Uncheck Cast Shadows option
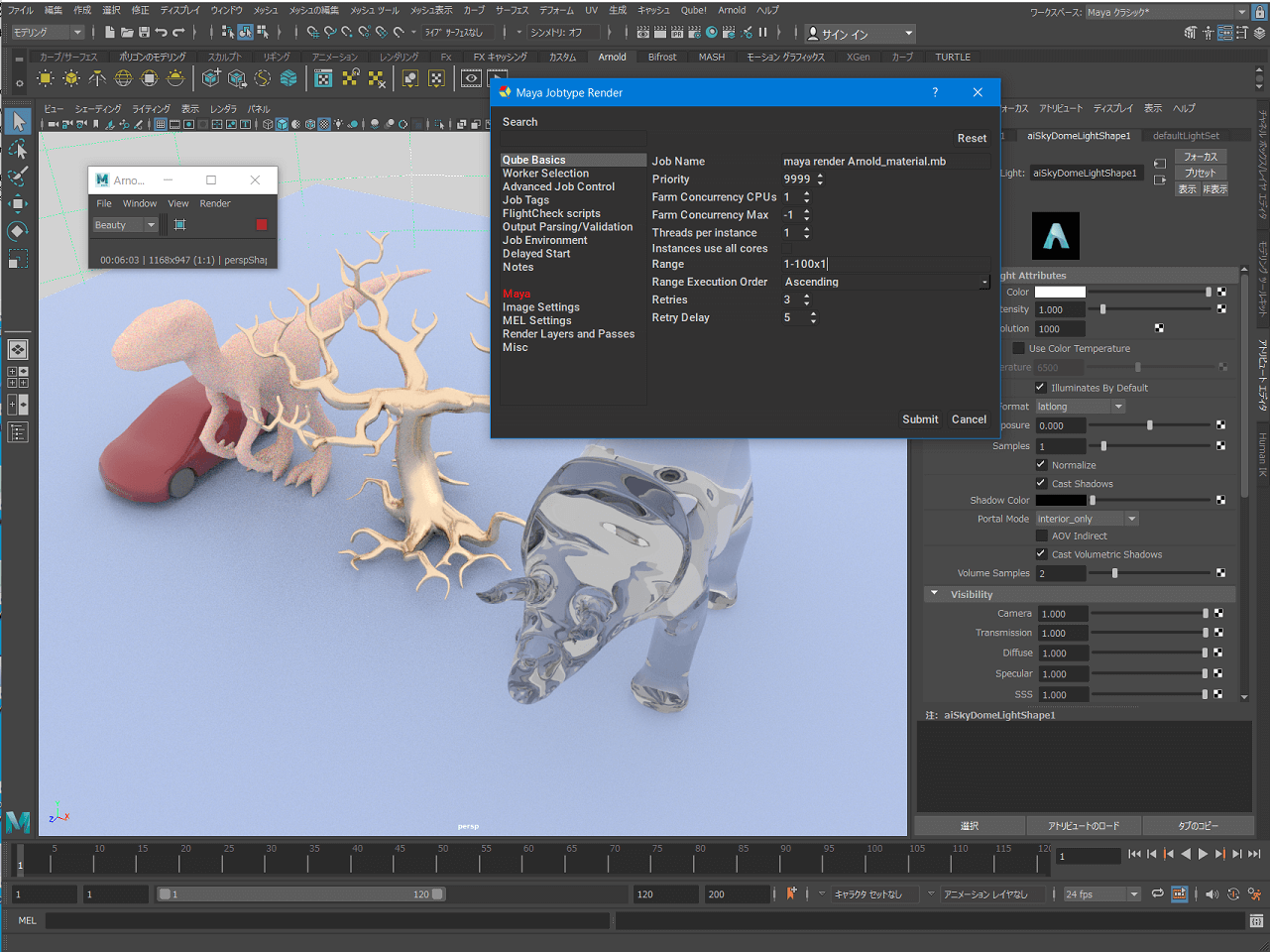Viewport: 1270px width, 952px height. click(1041, 484)
